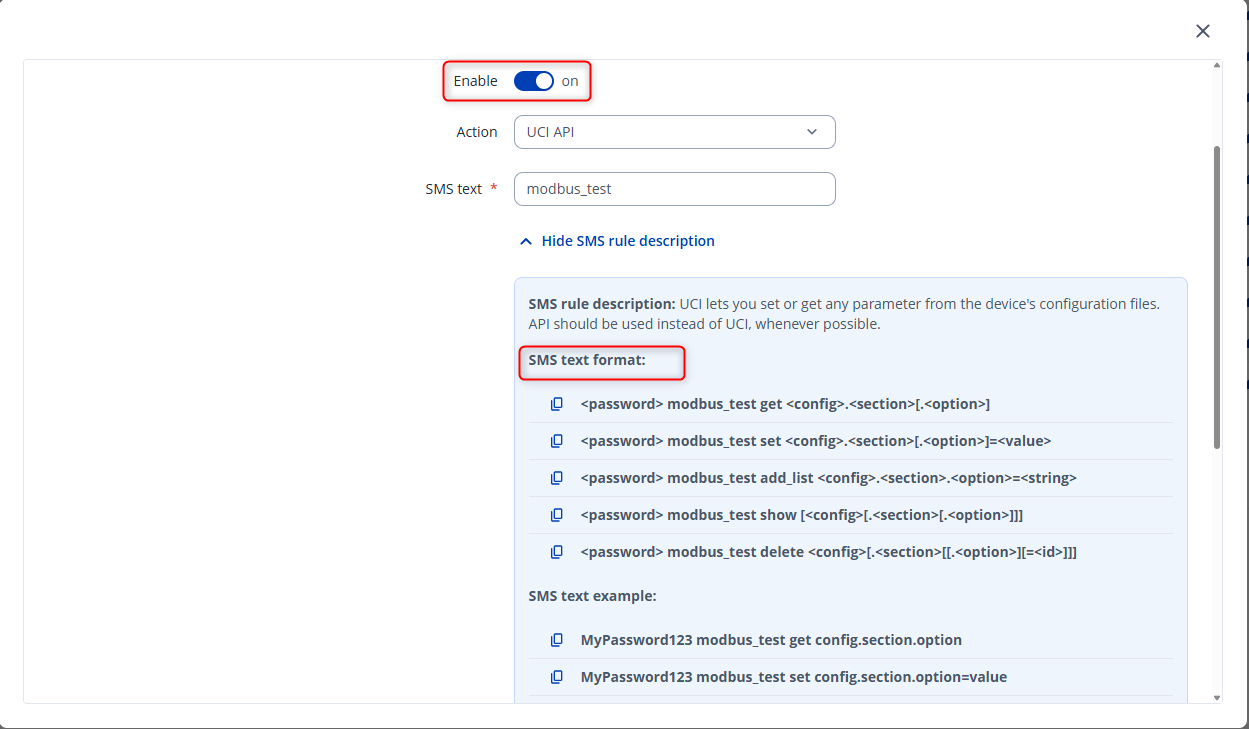The image size is (1249, 729).
Task: Toggle the Enable switch off
Action: 534,82
